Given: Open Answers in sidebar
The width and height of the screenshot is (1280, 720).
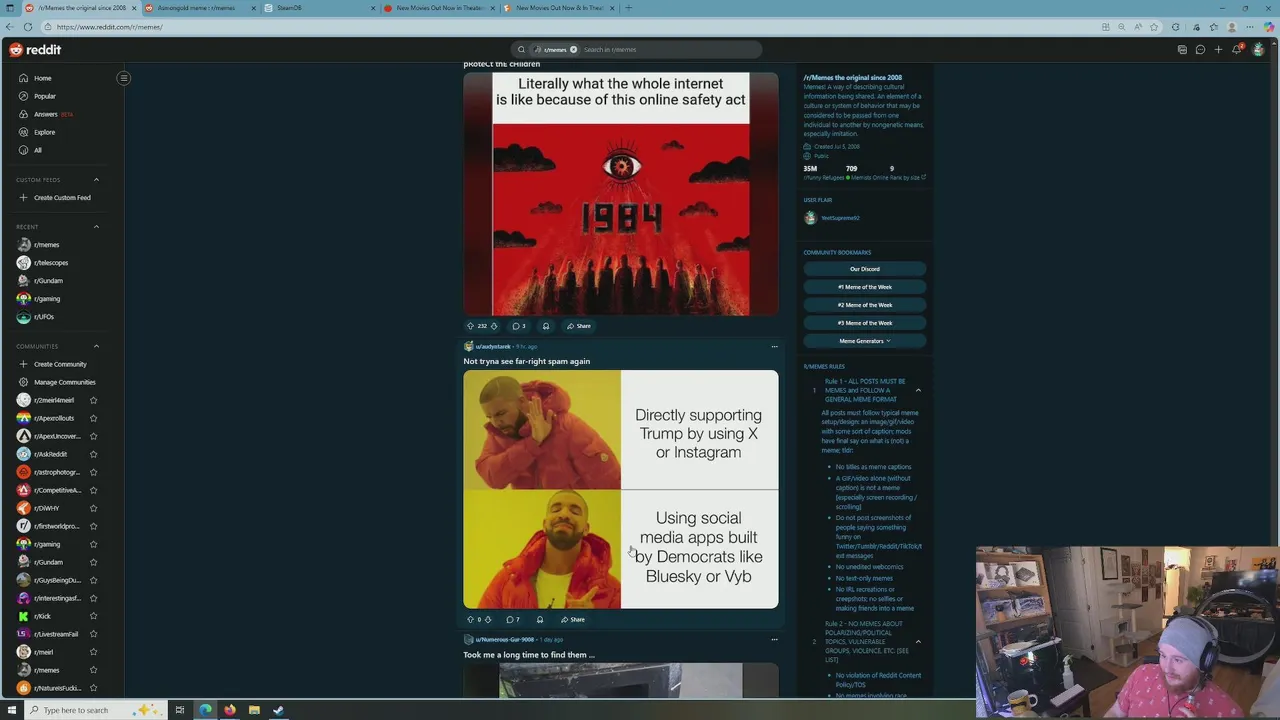Looking at the screenshot, I should (46, 114).
